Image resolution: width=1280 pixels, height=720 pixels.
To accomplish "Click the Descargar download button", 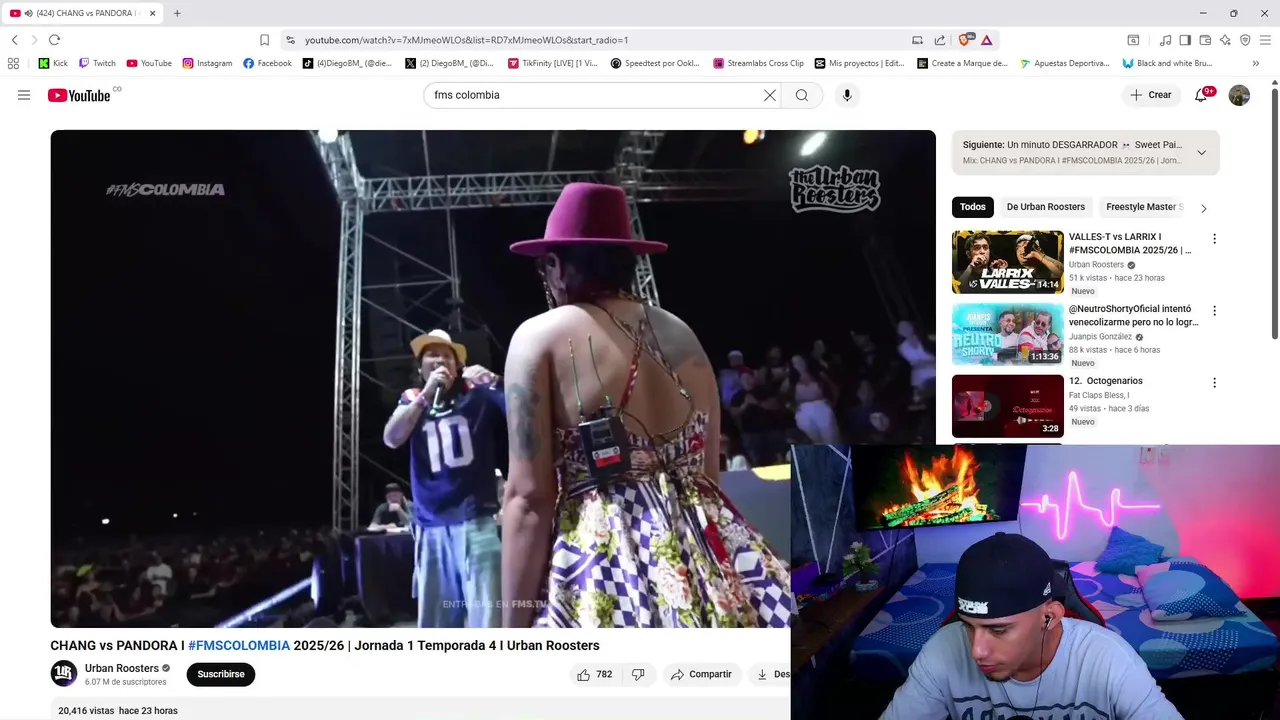I will tap(772, 674).
